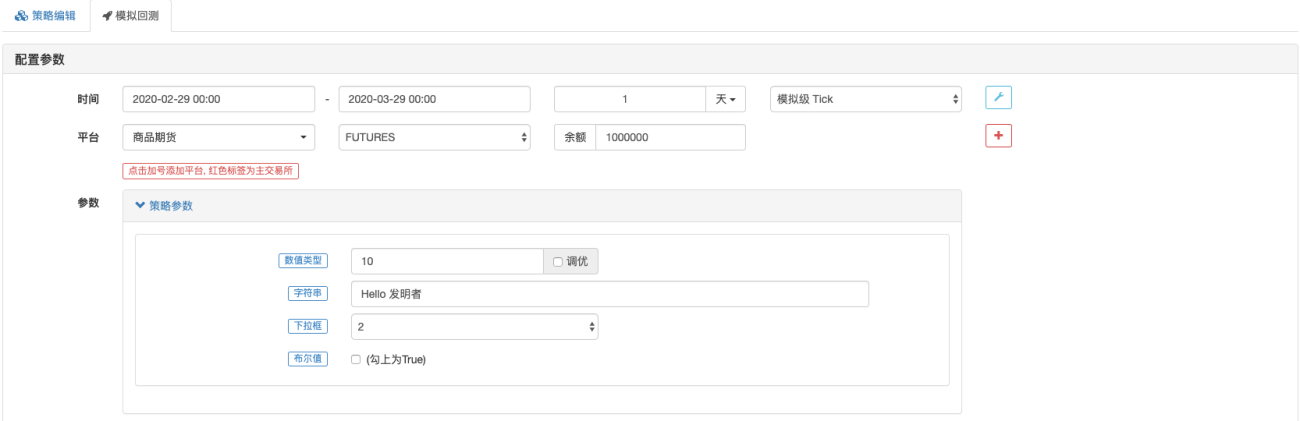Click the 字符串 label tag

coord(308,293)
